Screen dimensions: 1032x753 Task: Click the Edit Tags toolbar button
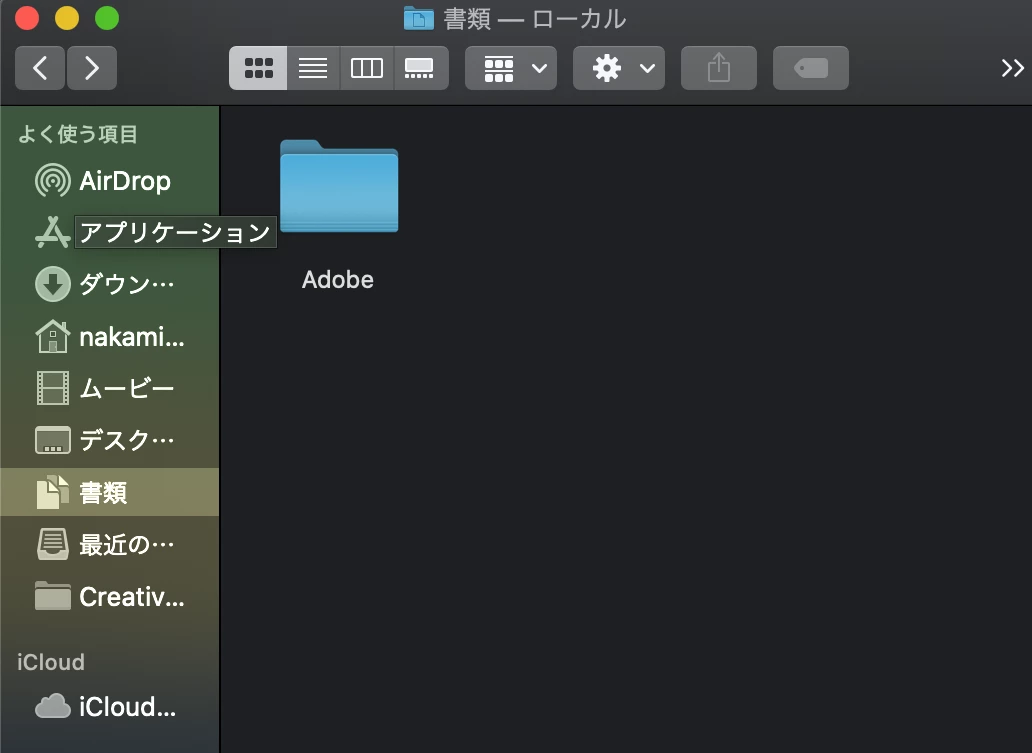[811, 68]
